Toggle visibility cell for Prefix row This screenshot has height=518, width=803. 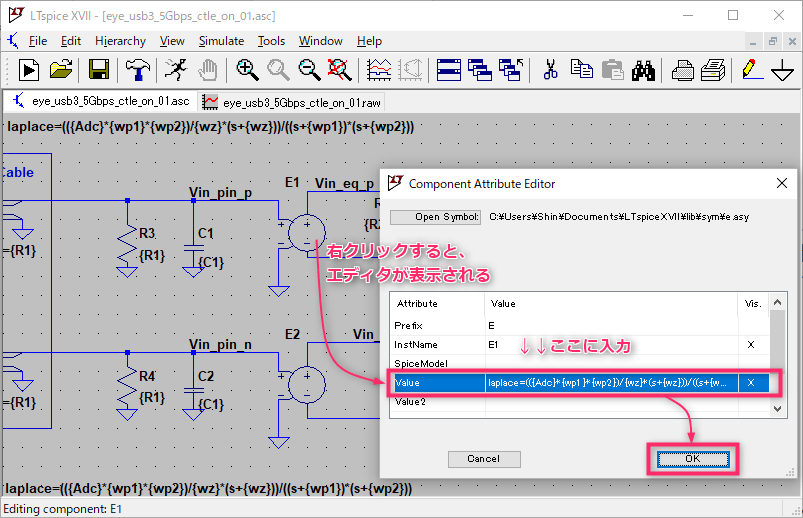click(x=753, y=325)
